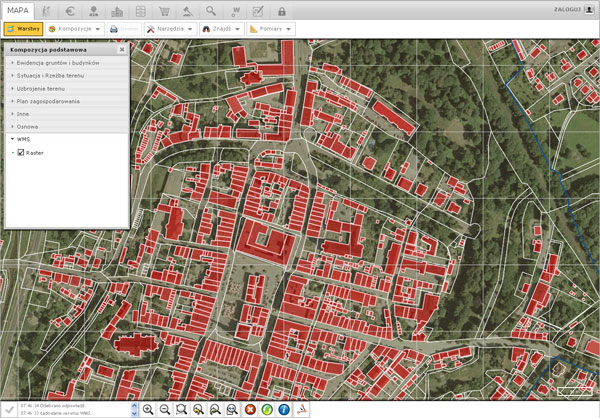Click the status log down arrow

tap(134, 413)
